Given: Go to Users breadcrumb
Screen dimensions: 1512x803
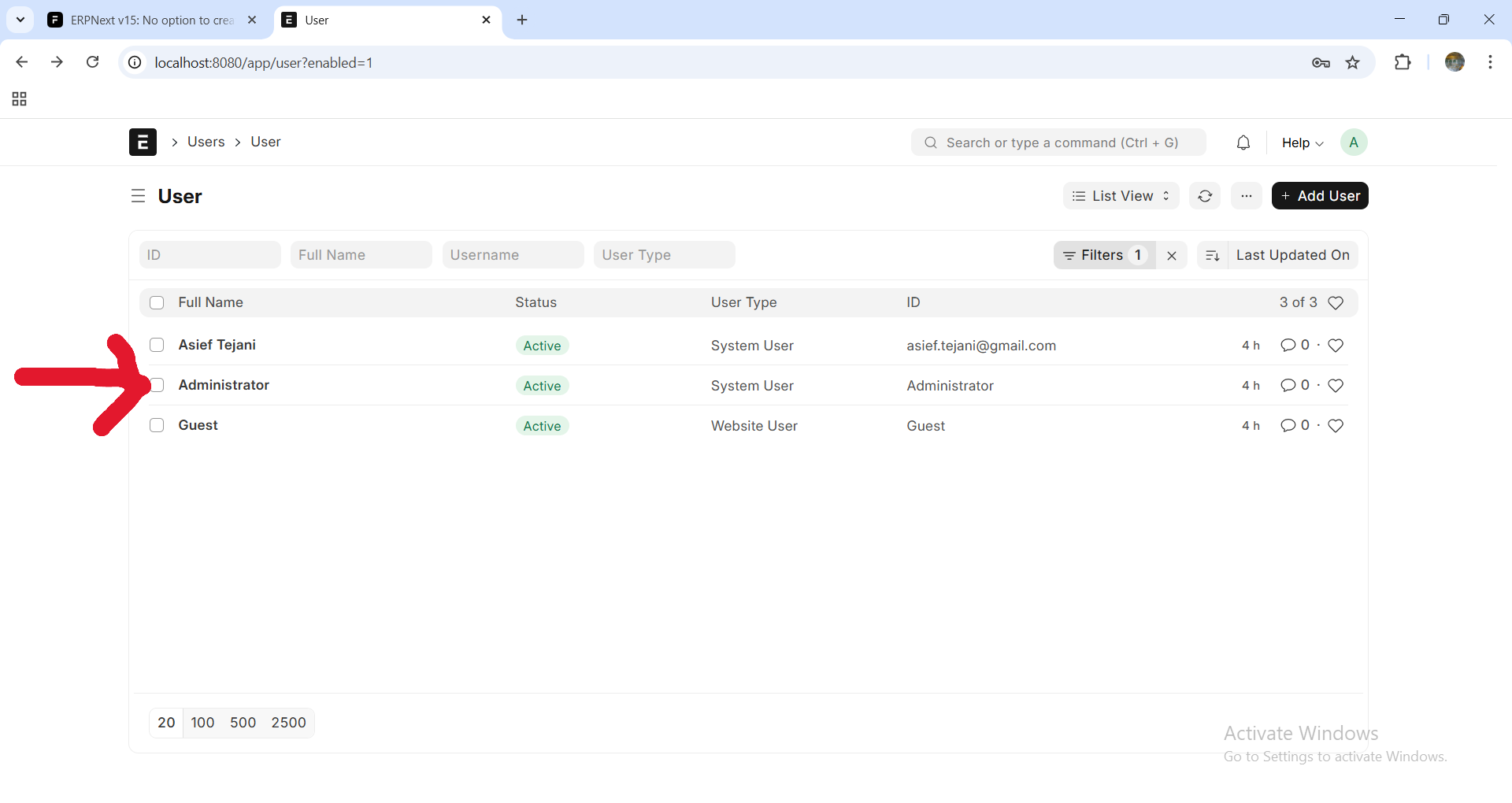Looking at the screenshot, I should tap(206, 142).
